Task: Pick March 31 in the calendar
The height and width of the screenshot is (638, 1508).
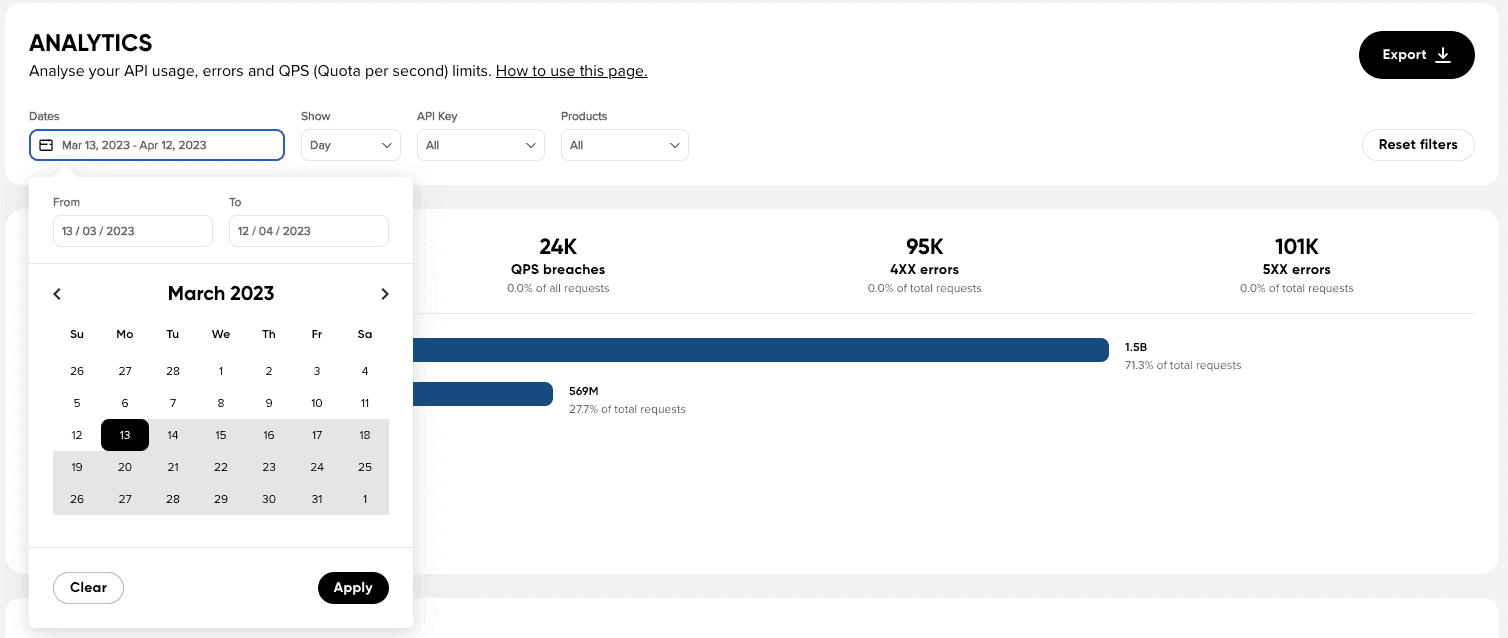Action: [317, 499]
